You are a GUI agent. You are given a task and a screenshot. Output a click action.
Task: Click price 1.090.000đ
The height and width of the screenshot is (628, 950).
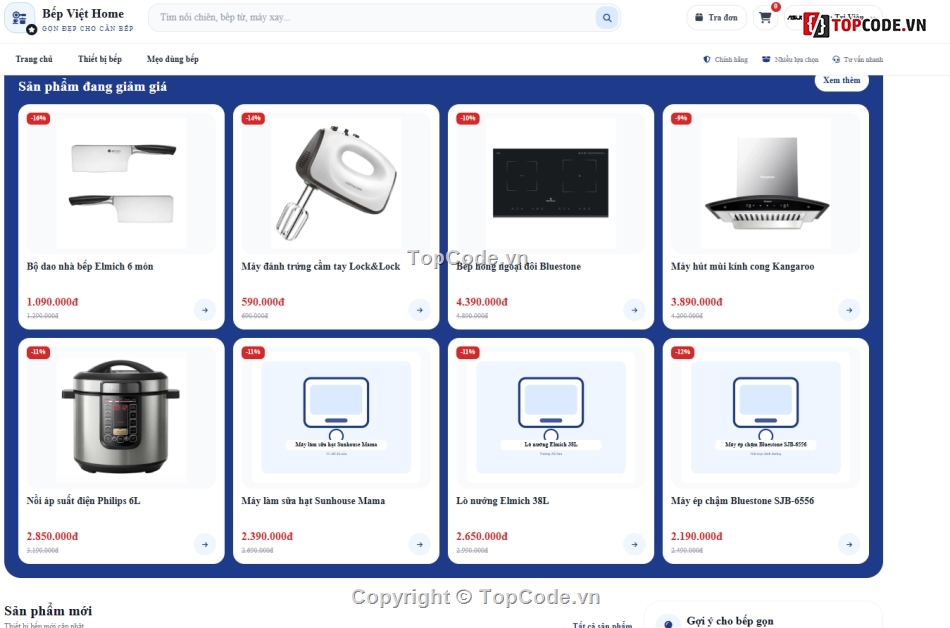click(52, 302)
